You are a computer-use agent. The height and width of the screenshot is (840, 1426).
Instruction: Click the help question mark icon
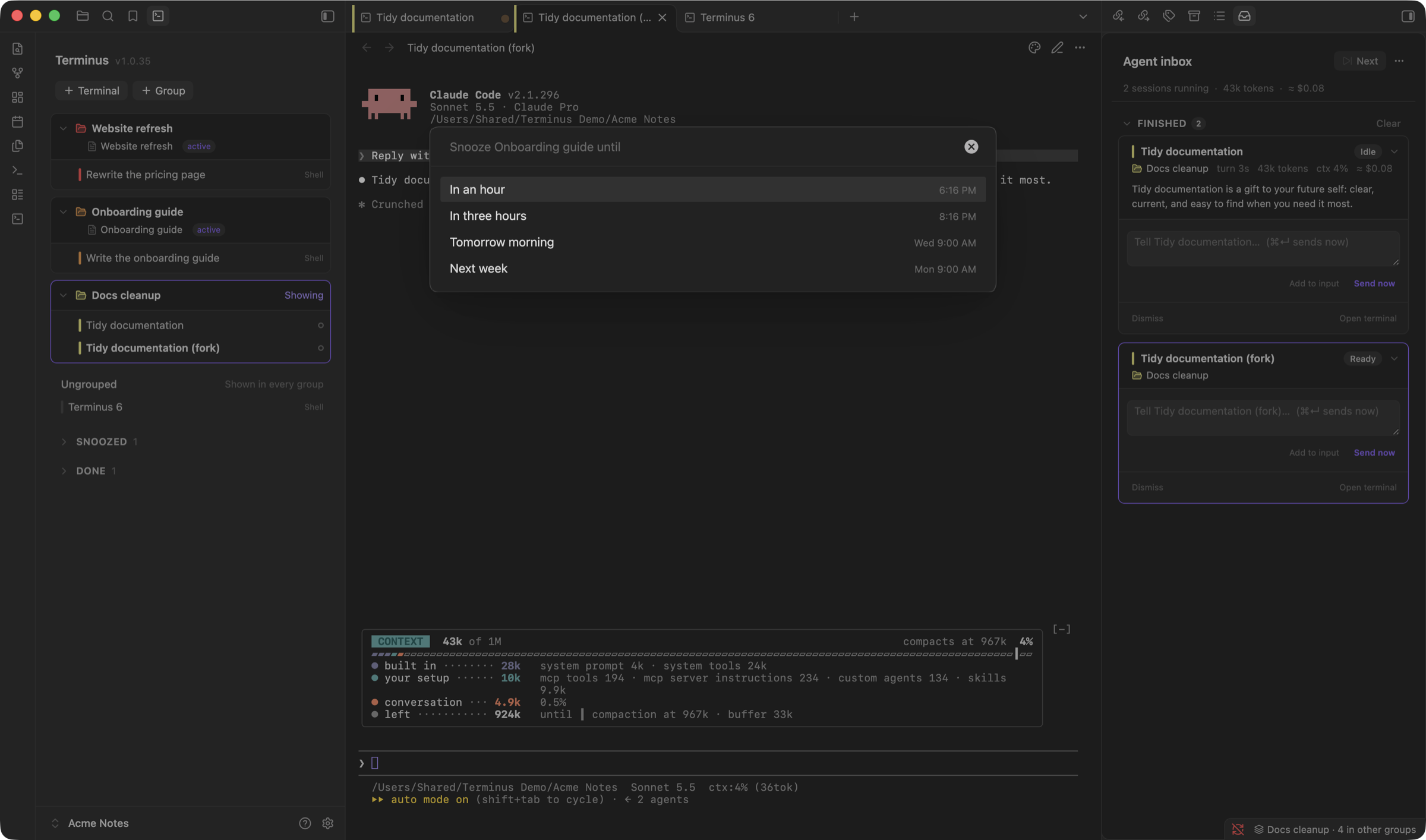(x=305, y=823)
